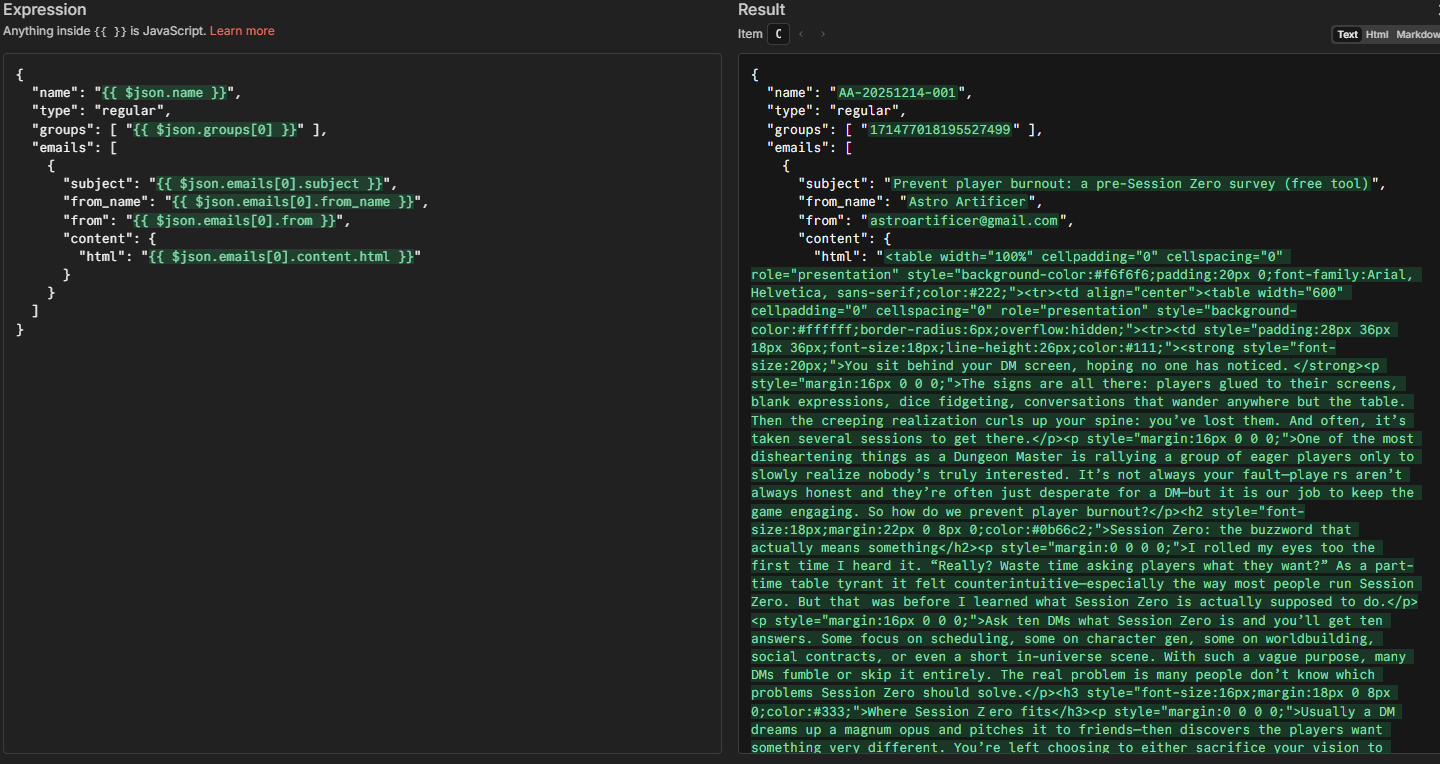Switch result view to Markdown

(x=1417, y=34)
